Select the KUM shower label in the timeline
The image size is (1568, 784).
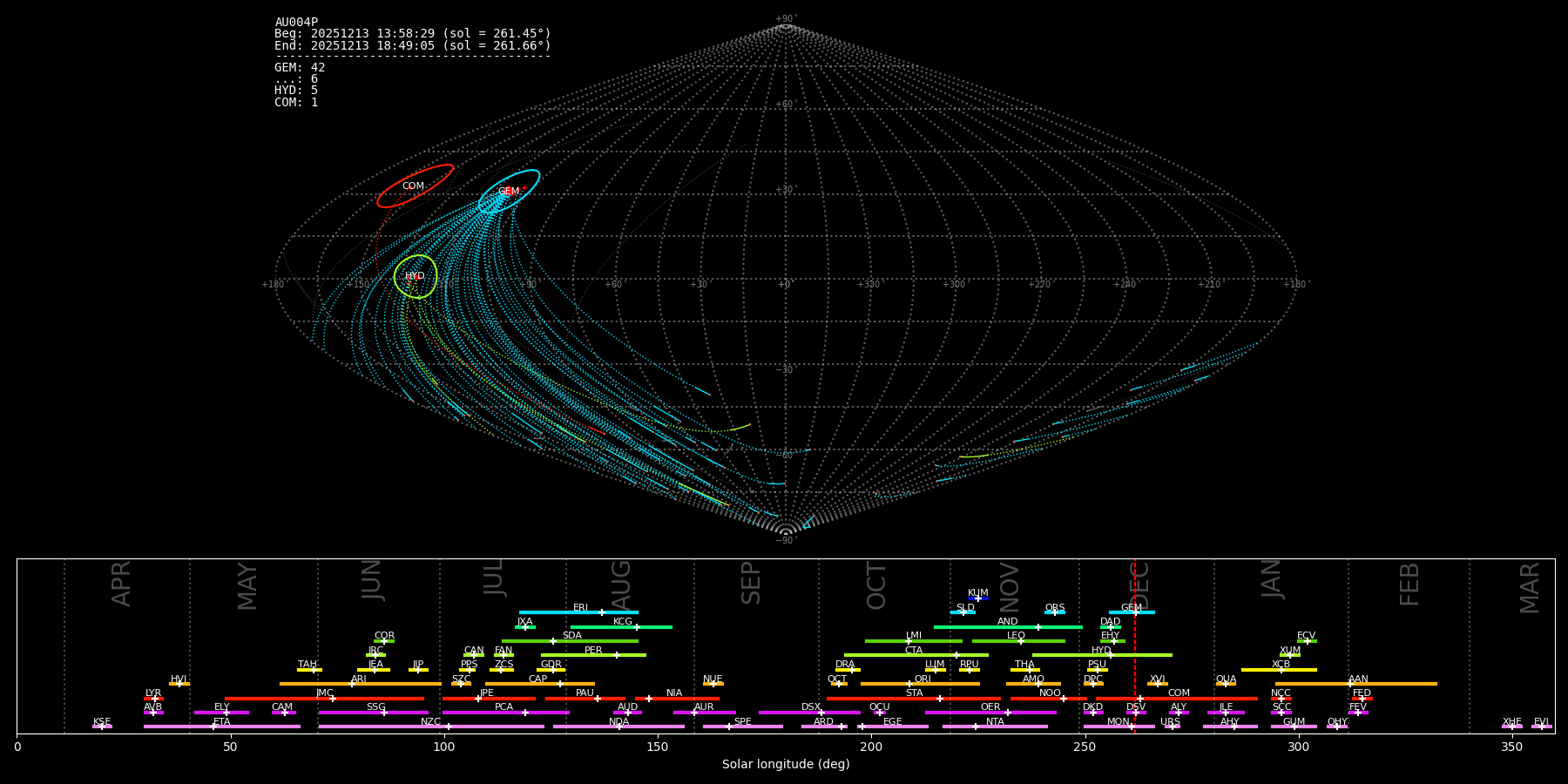tap(978, 593)
